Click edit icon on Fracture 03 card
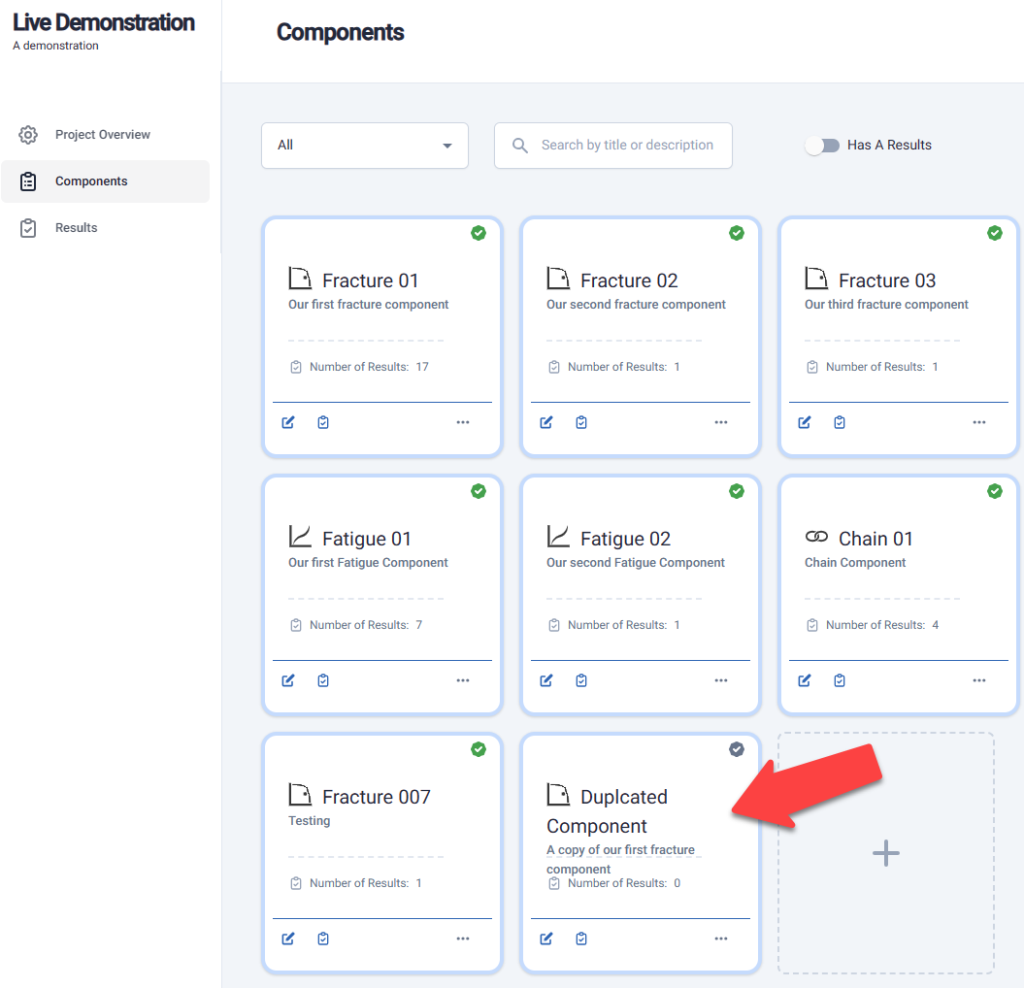The image size is (1024, 988). [x=804, y=422]
